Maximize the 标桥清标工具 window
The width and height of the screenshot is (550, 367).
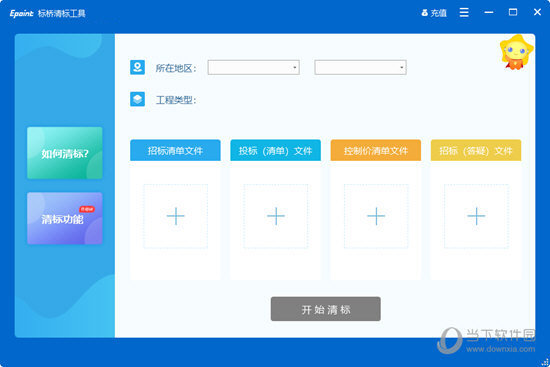513,12
